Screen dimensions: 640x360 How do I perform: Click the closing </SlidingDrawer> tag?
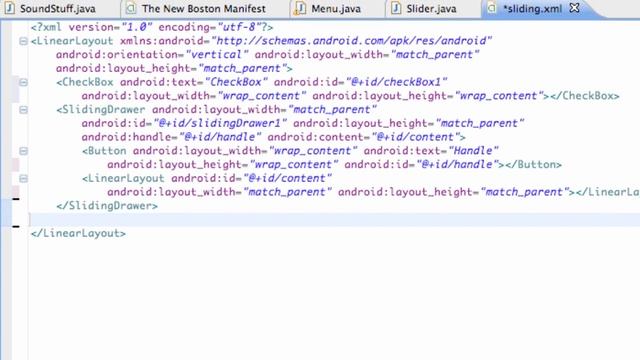pyautogui.click(x=107, y=206)
